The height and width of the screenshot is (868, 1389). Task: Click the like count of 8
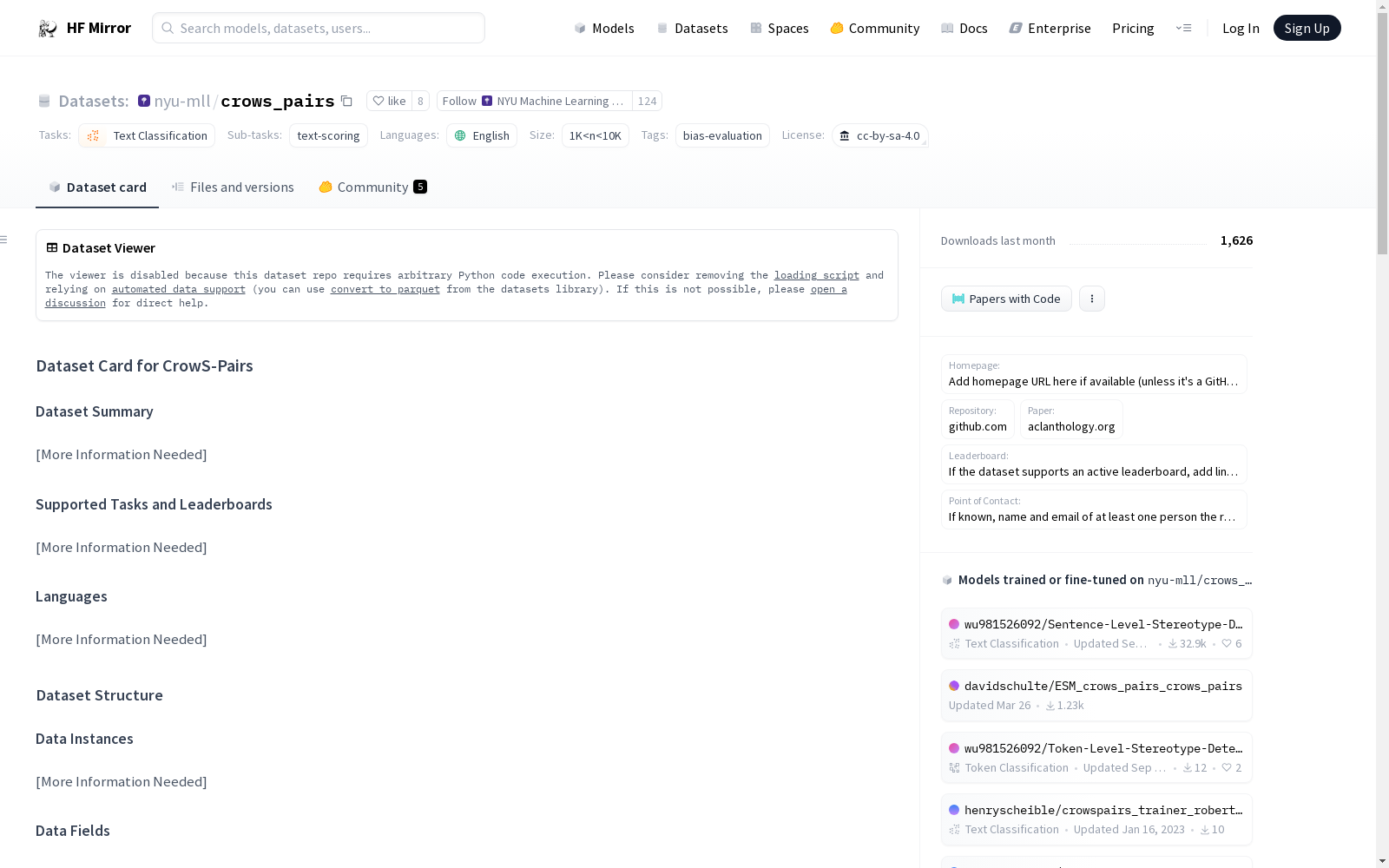tap(420, 101)
